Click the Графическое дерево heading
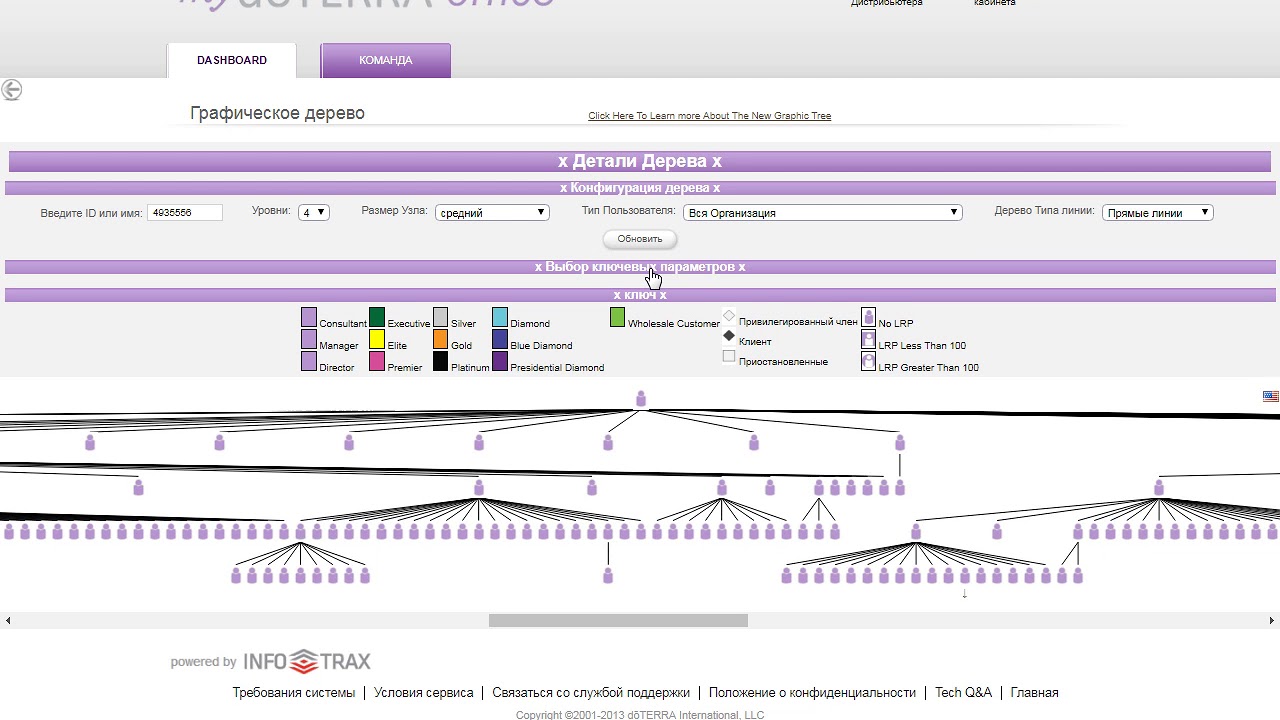The width and height of the screenshot is (1280, 720). [x=277, y=113]
